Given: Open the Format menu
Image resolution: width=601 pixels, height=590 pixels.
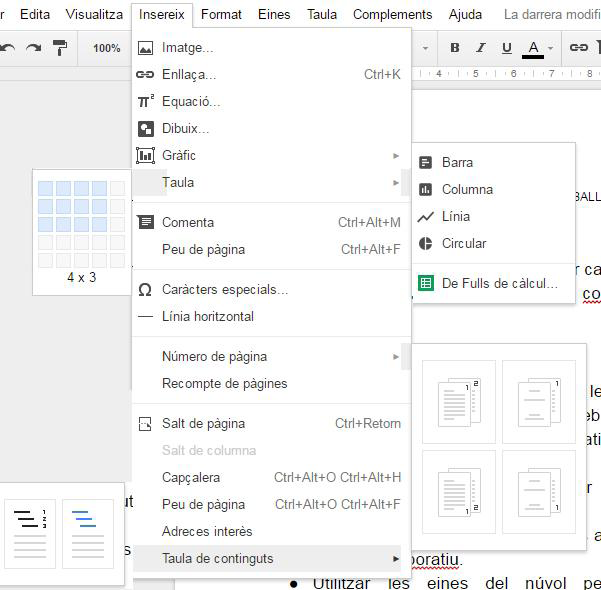Looking at the screenshot, I should [x=221, y=15].
